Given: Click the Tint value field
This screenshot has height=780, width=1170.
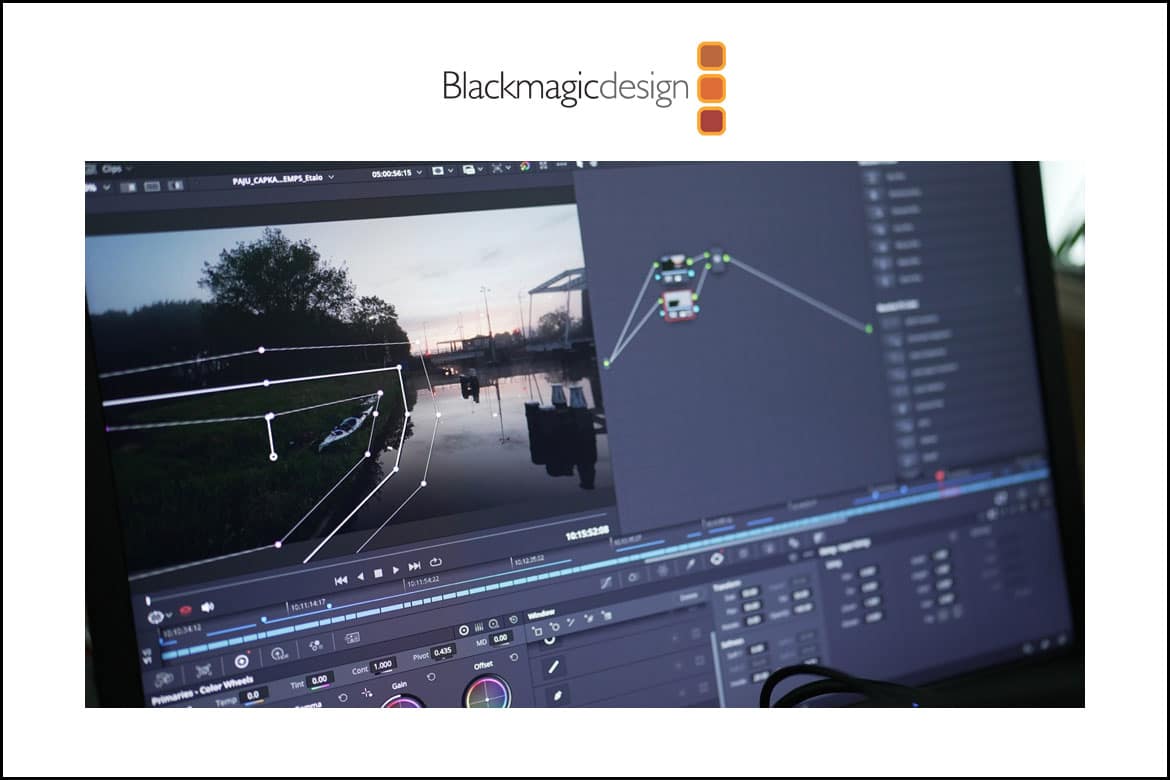Looking at the screenshot, I should coord(319,679).
